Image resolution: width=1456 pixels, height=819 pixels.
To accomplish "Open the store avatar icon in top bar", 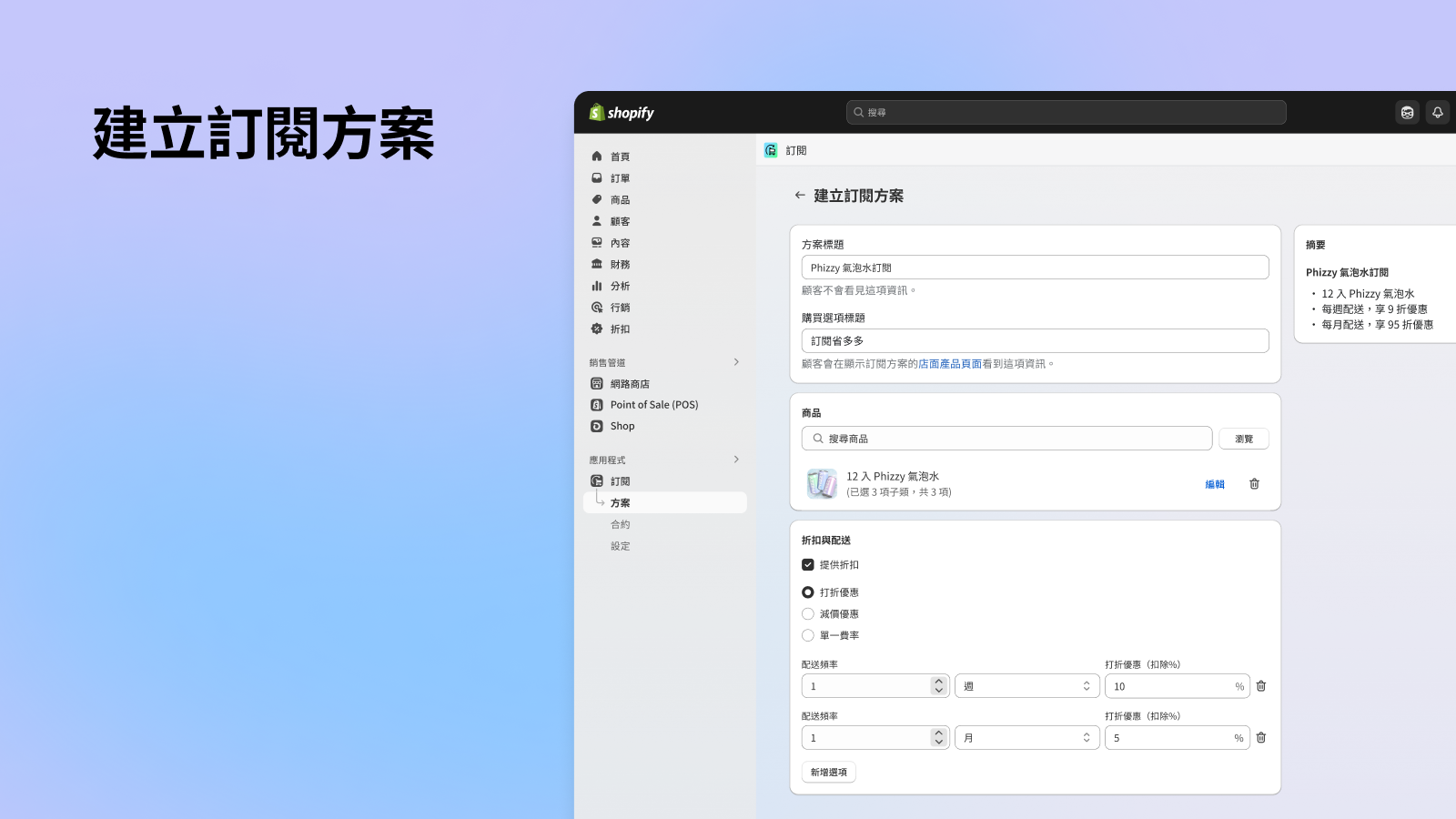I will 1407,113.
